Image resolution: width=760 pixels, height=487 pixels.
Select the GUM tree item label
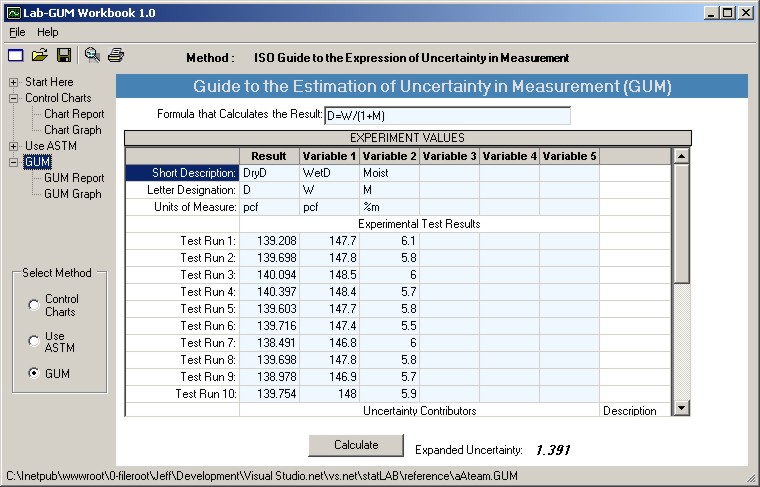tap(37, 162)
